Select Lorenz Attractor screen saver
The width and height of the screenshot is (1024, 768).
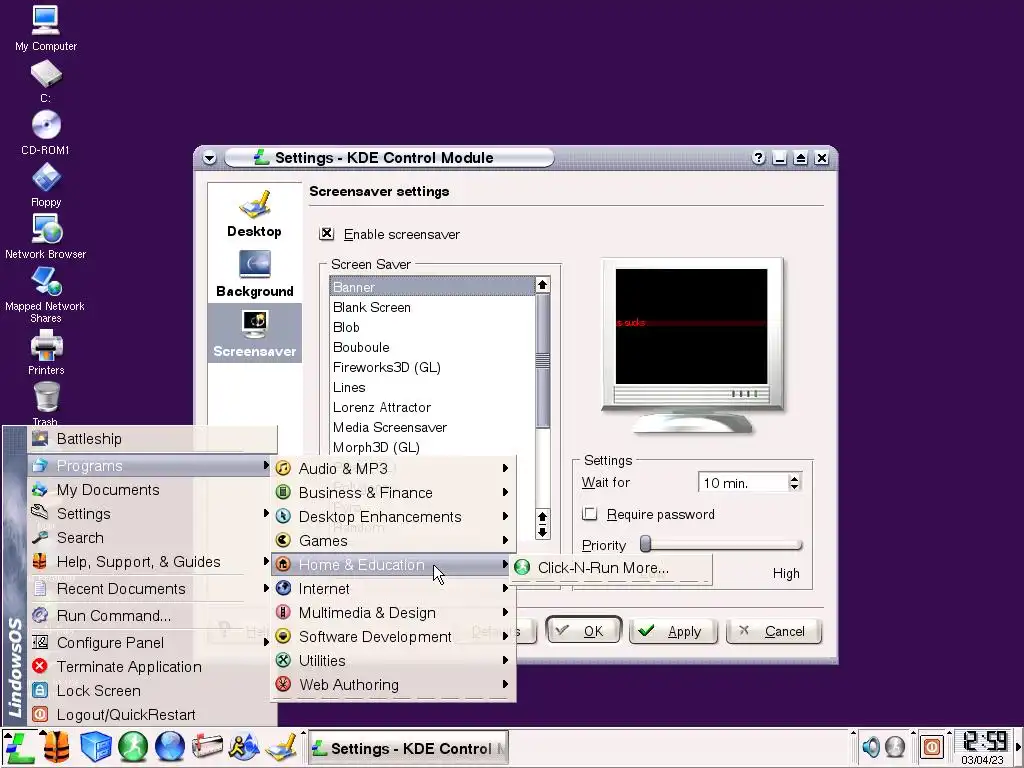[x=432, y=407]
